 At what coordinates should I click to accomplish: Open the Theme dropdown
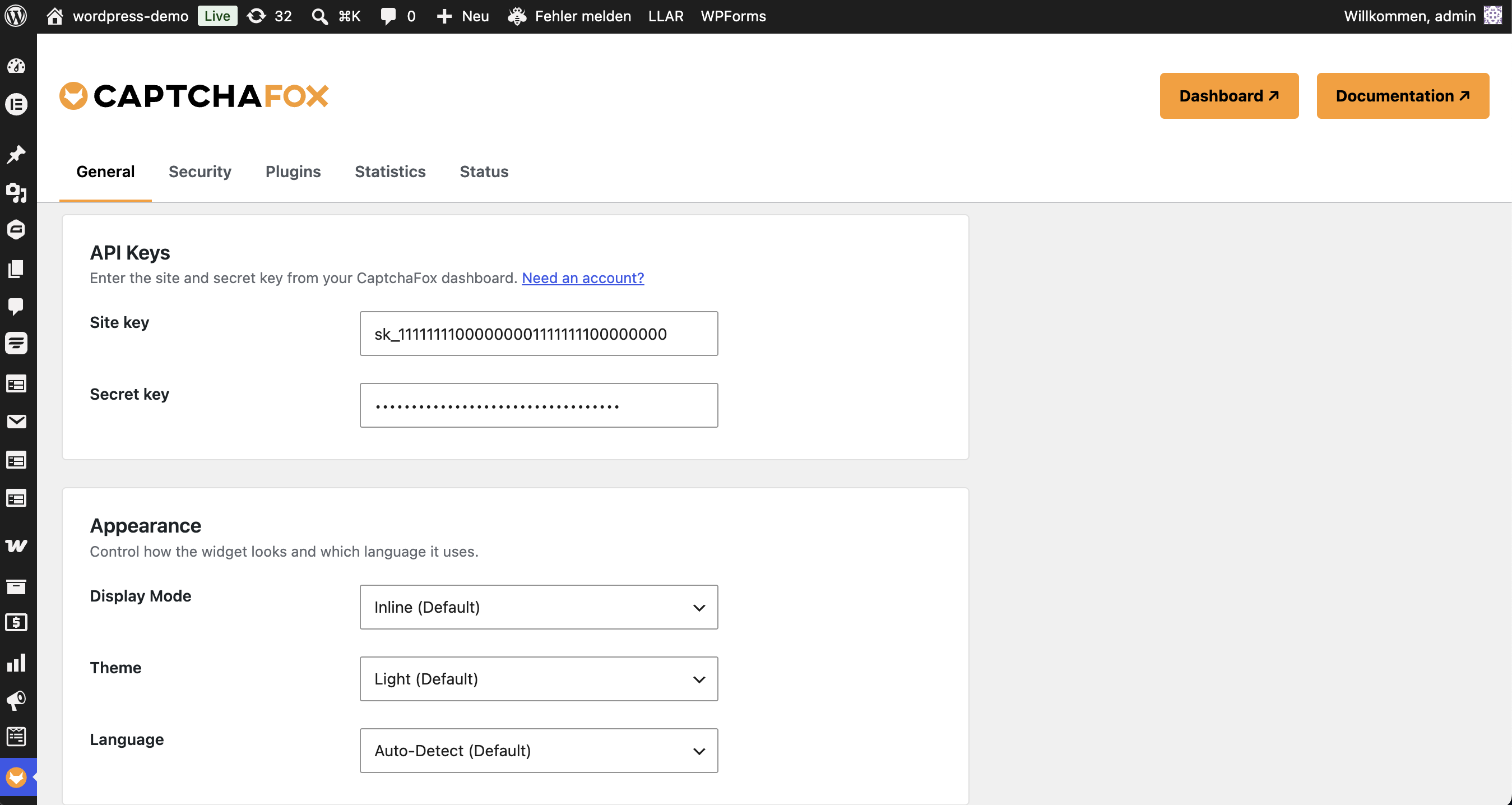[x=539, y=679]
